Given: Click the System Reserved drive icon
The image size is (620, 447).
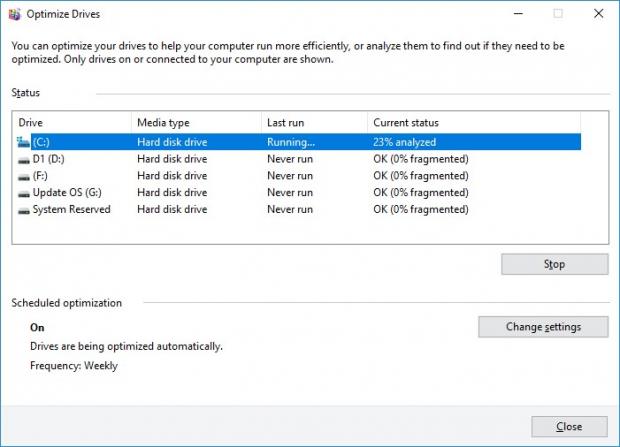Looking at the screenshot, I should coord(24,210).
